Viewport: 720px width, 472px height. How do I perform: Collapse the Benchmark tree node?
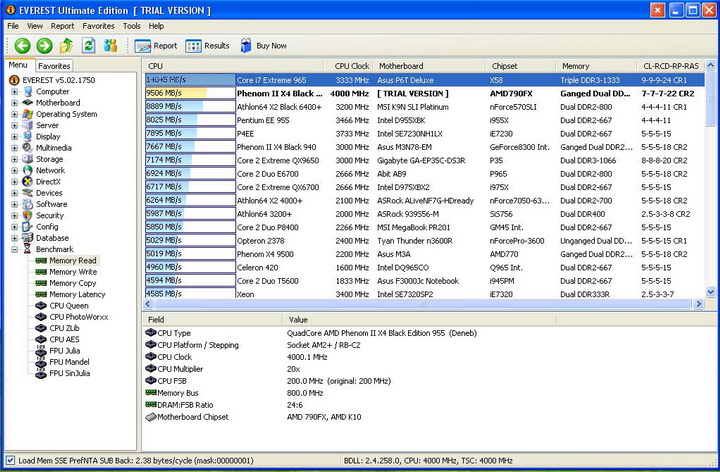click(15, 249)
